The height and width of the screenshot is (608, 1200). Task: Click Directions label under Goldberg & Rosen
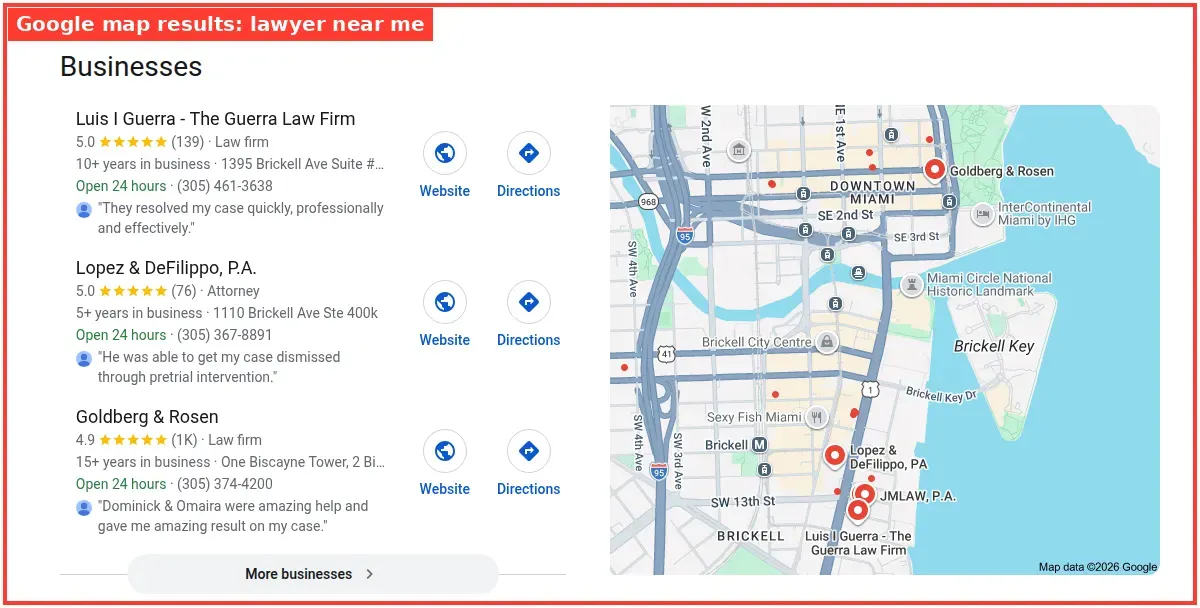(529, 489)
